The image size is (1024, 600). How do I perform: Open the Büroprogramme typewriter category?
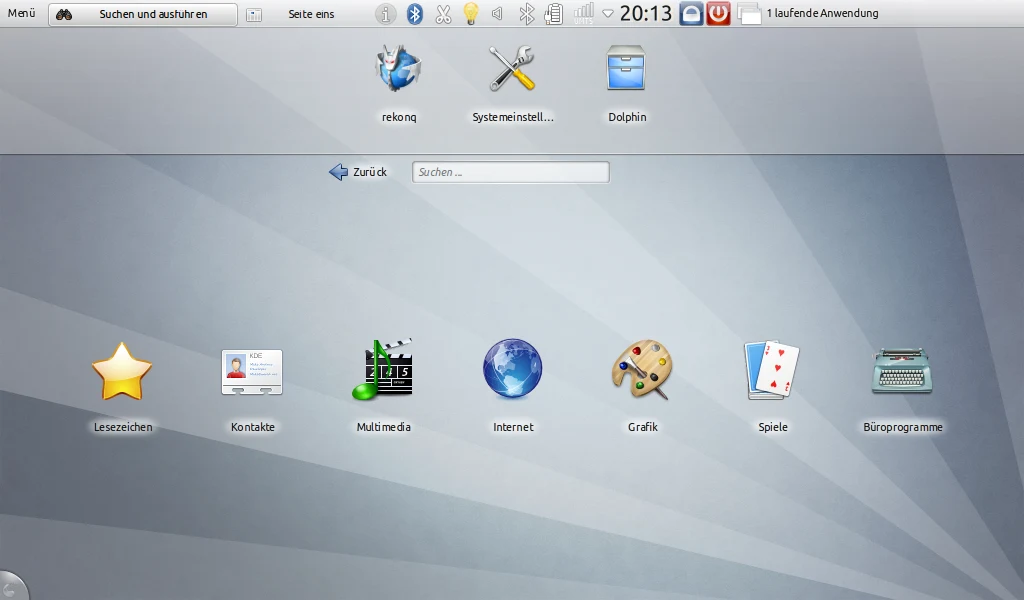point(903,371)
